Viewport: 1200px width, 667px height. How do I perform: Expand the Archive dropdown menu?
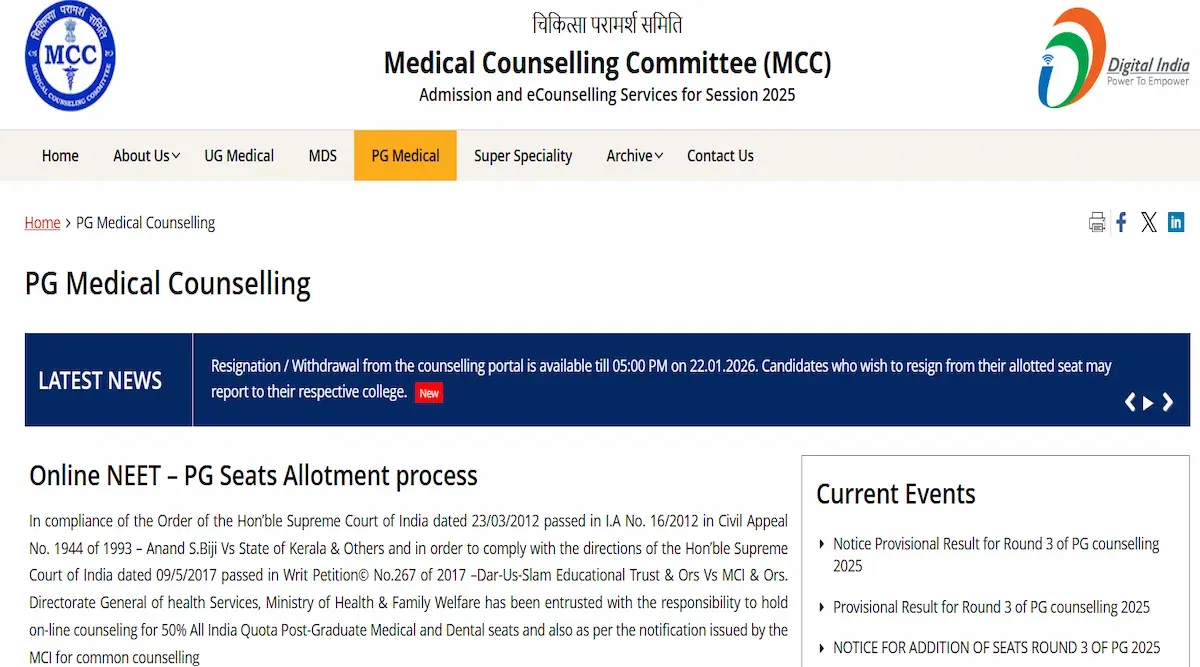pyautogui.click(x=634, y=156)
